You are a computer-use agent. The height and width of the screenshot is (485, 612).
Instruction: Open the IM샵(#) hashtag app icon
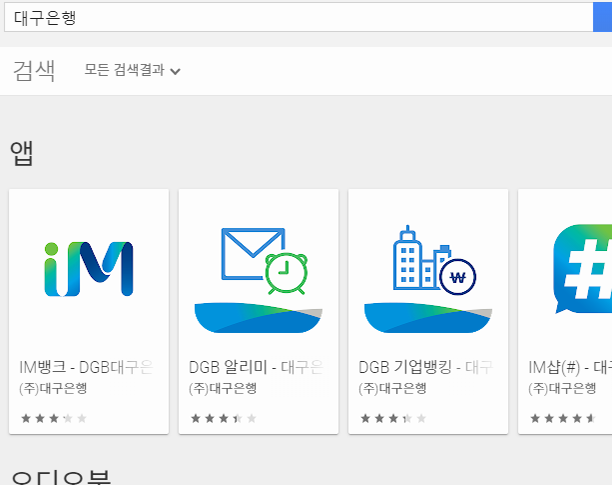point(583,269)
